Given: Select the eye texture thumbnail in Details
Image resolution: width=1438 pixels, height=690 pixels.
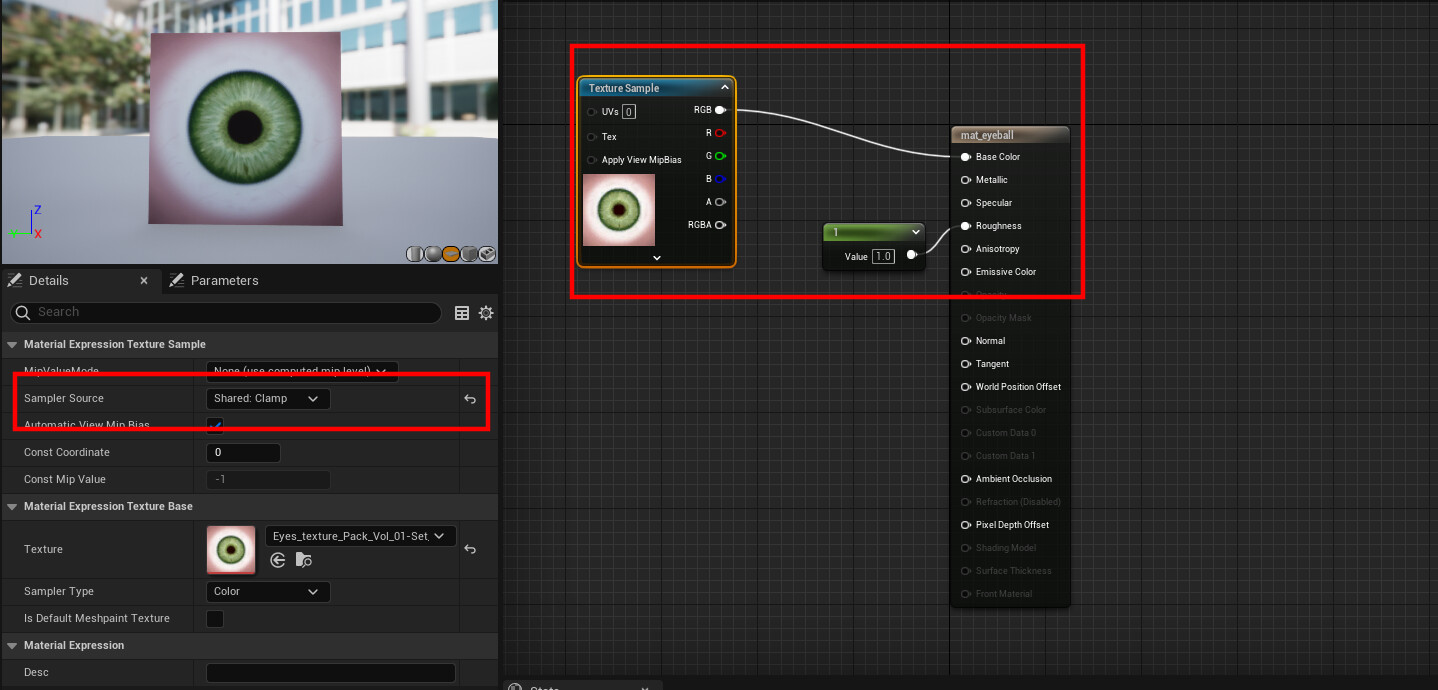Looking at the screenshot, I should [x=231, y=549].
